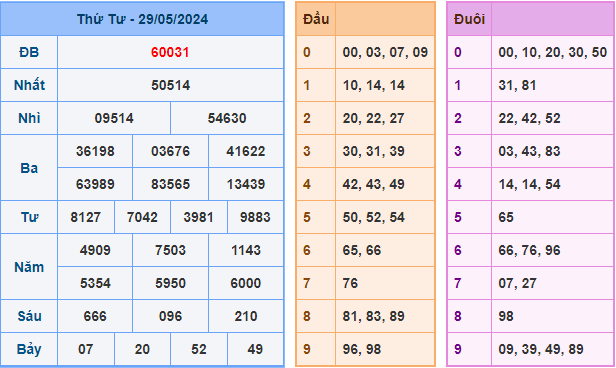This screenshot has height=368, width=616.
Task: Select the Năm prize number 4909
Action: [x=95, y=250]
